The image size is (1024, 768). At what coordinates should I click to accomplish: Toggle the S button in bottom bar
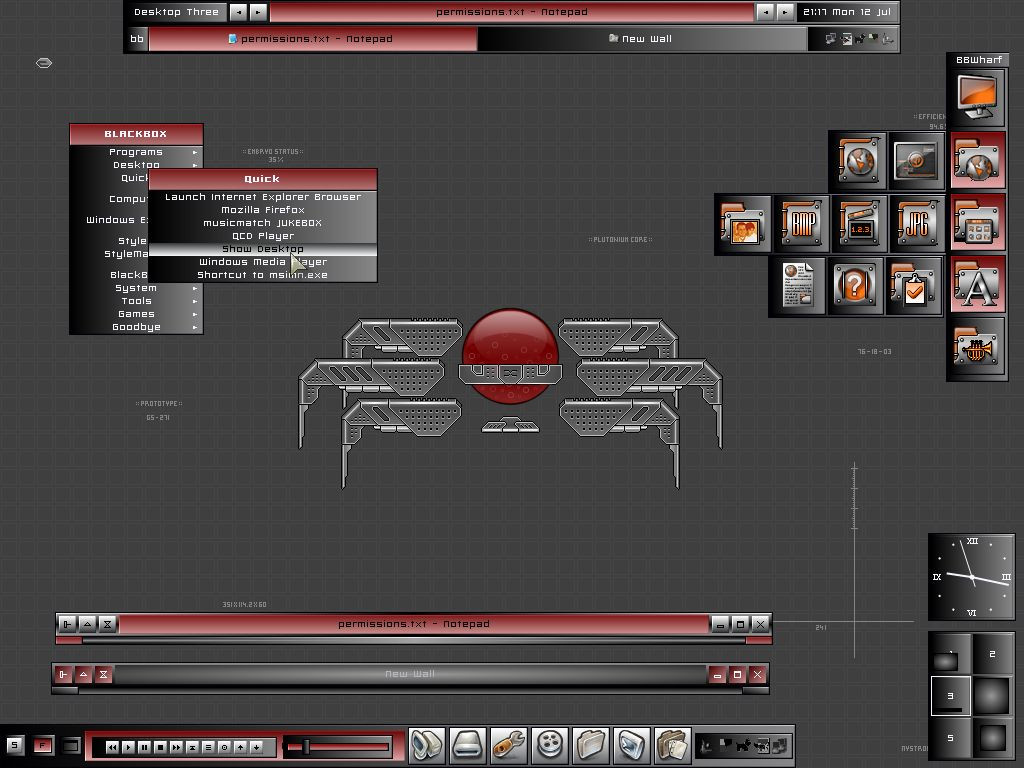pyautogui.click(x=14, y=745)
